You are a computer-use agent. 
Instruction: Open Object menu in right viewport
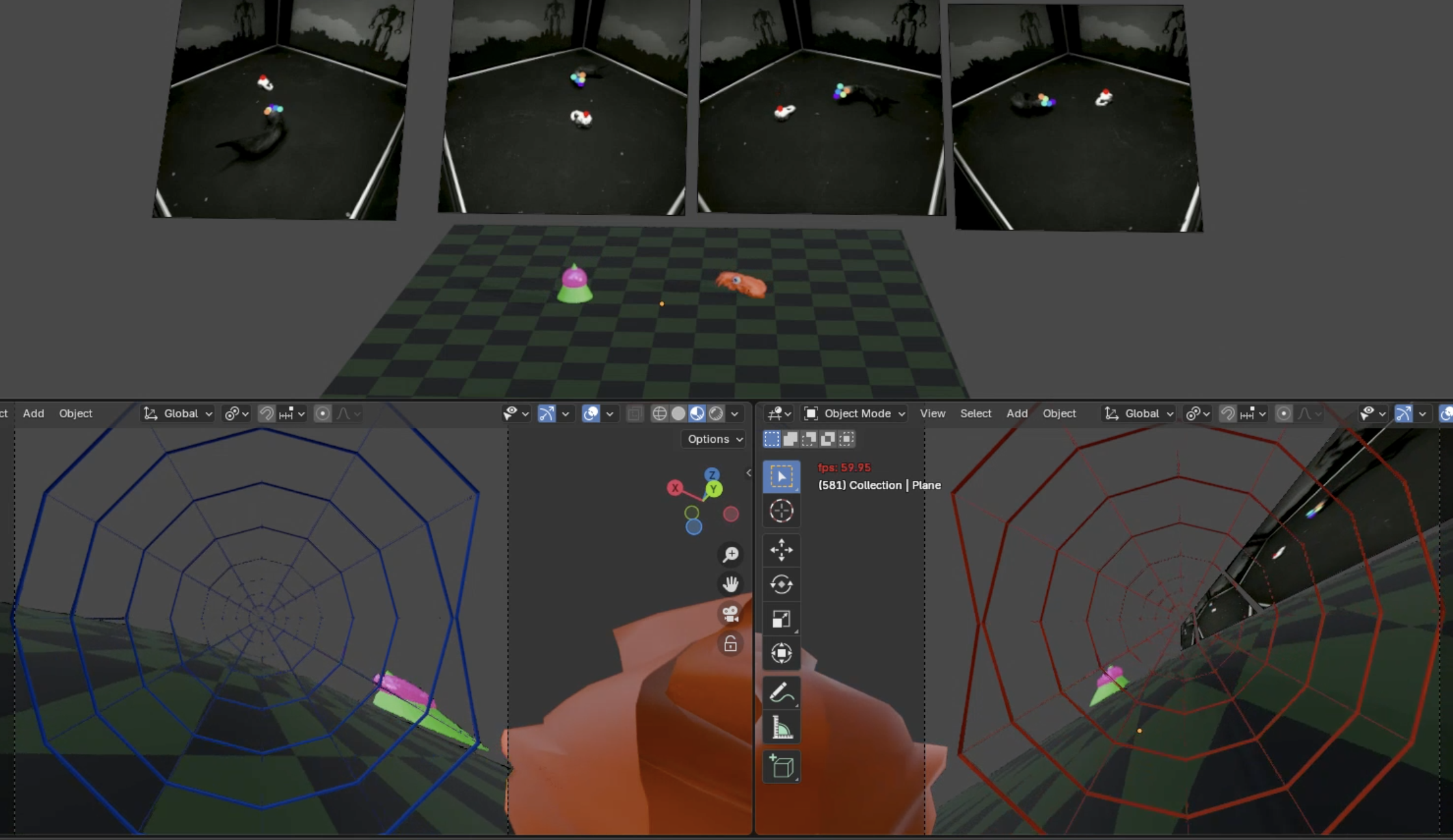tap(1060, 413)
